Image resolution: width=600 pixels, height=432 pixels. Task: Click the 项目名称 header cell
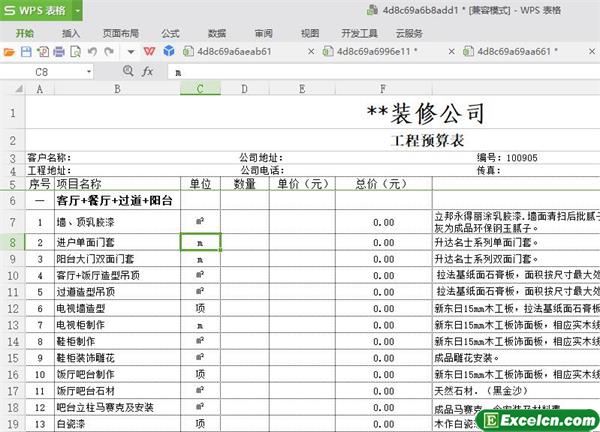(117, 184)
